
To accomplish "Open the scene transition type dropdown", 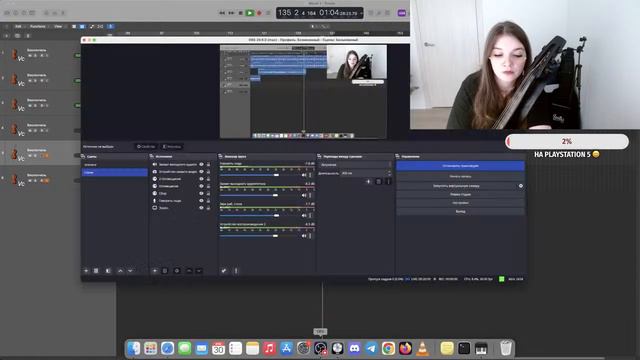I will coord(355,165).
